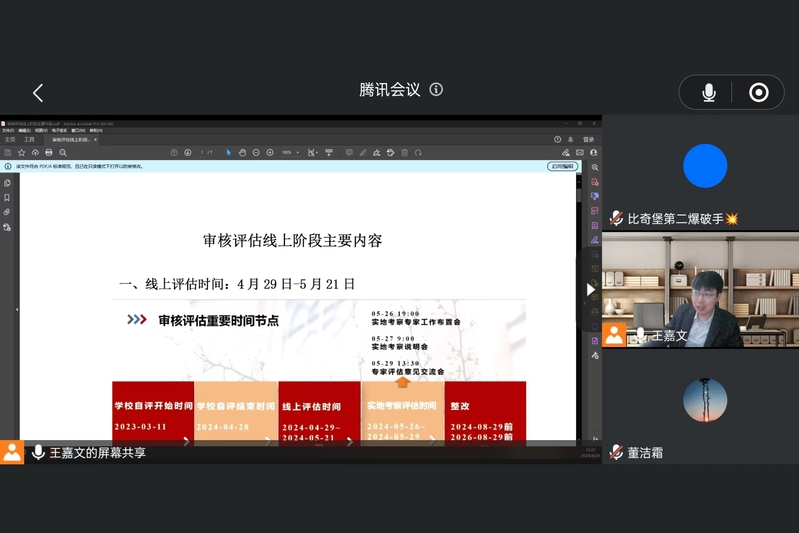Toggle the microphone in the top-right pill

pos(709,93)
